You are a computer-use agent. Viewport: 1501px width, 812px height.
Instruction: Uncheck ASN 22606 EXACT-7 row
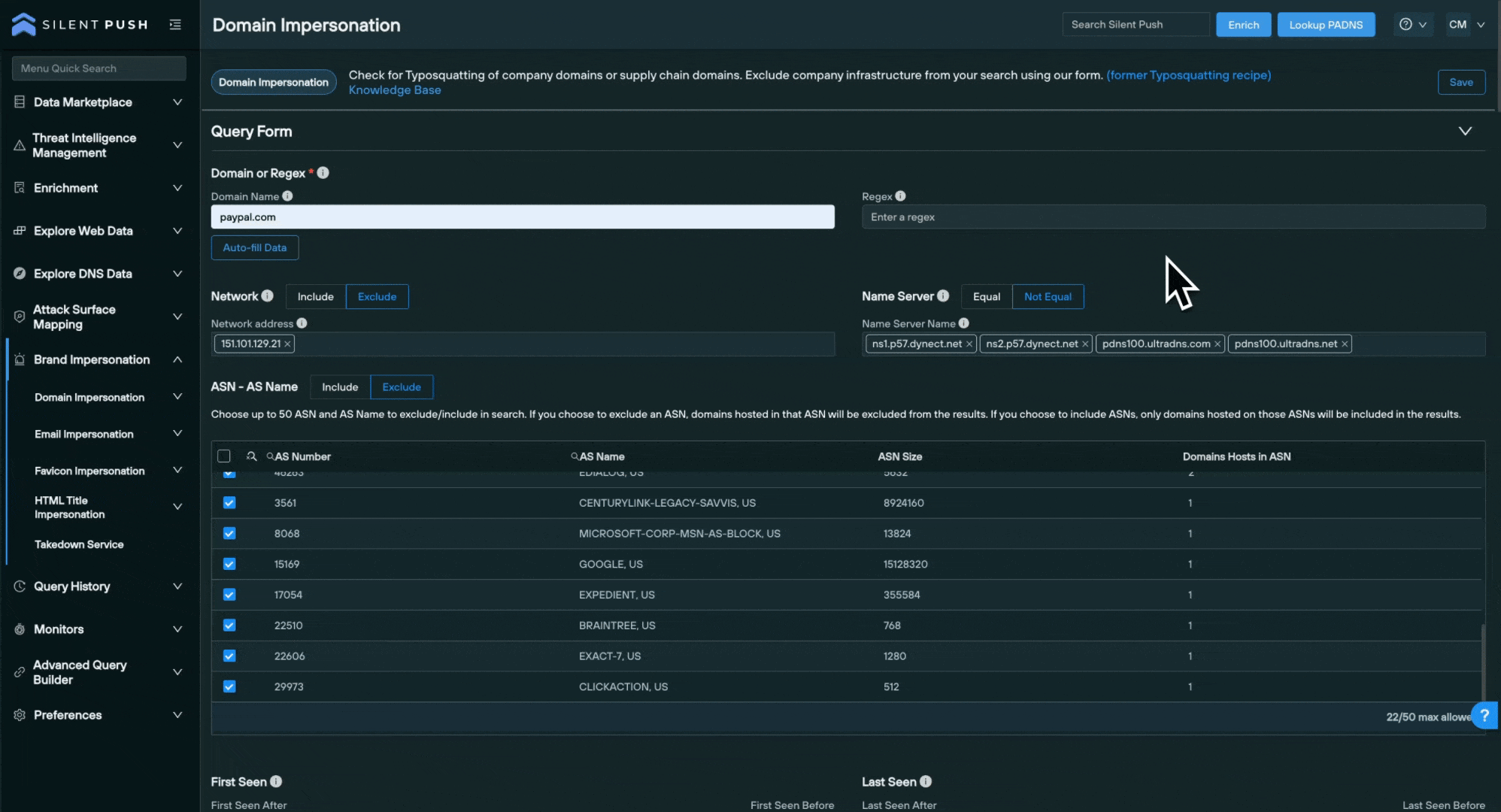(229, 656)
